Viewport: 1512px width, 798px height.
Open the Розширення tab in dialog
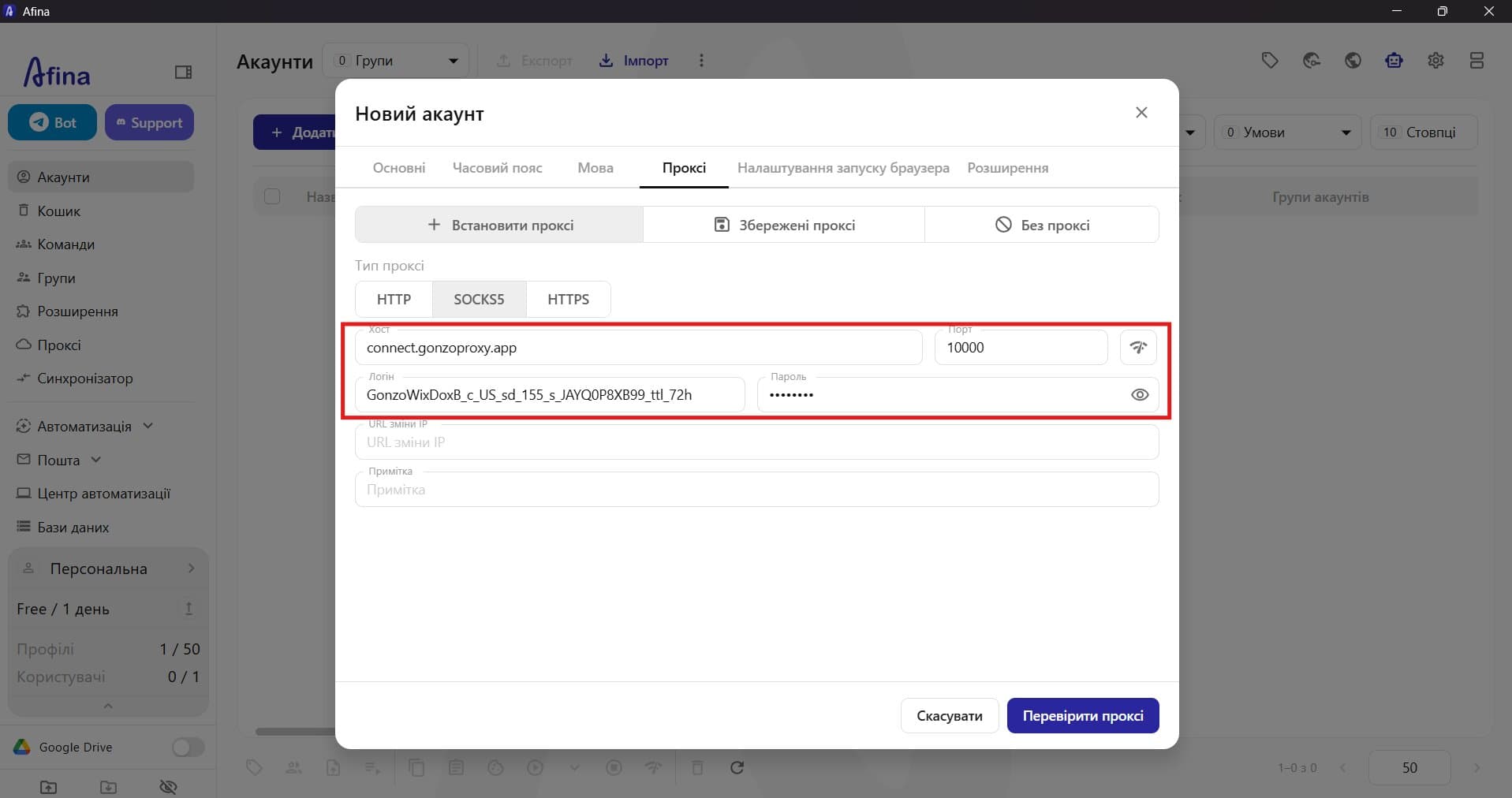pyautogui.click(x=1008, y=168)
